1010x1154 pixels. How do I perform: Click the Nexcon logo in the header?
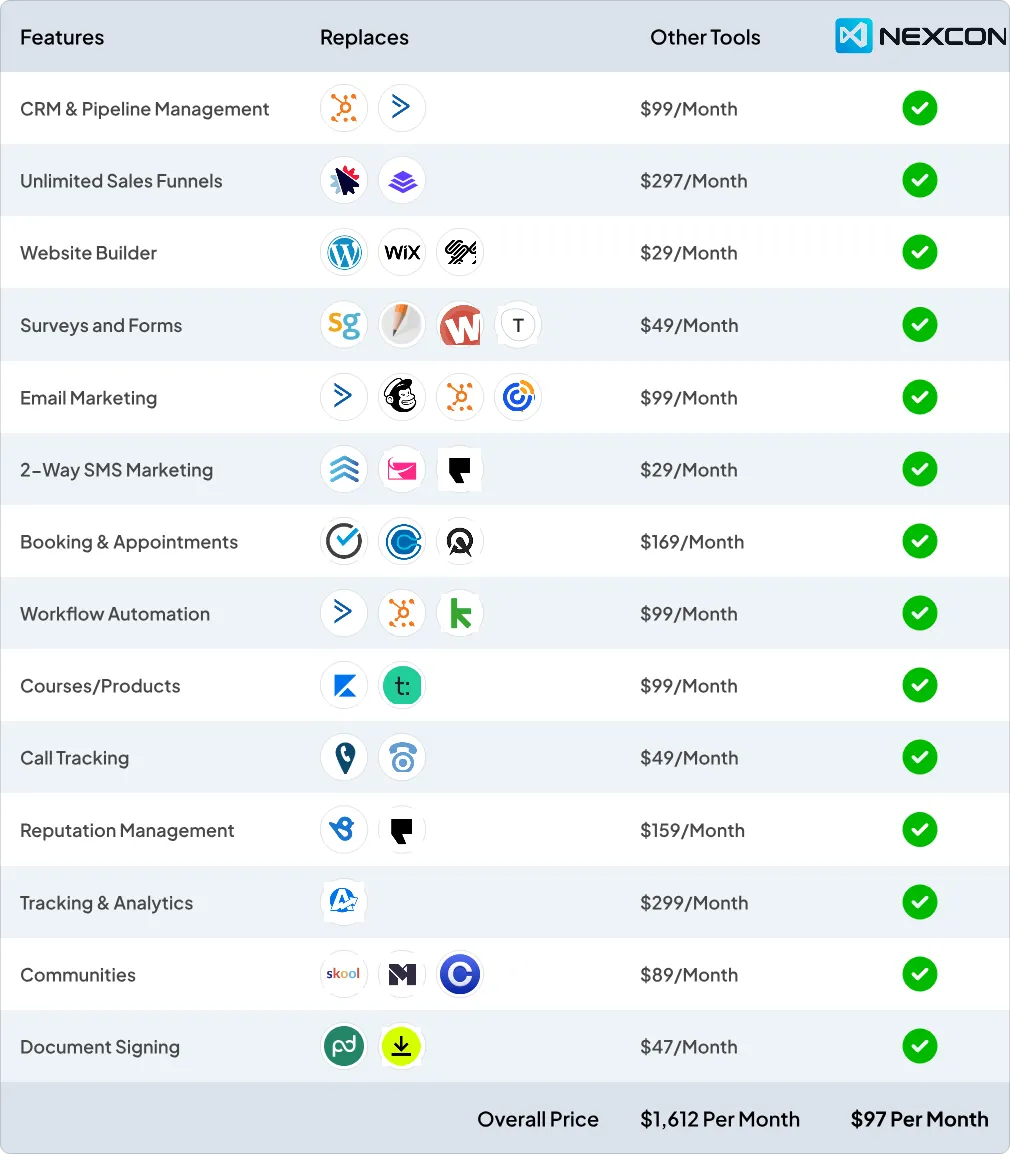[x=920, y=37]
